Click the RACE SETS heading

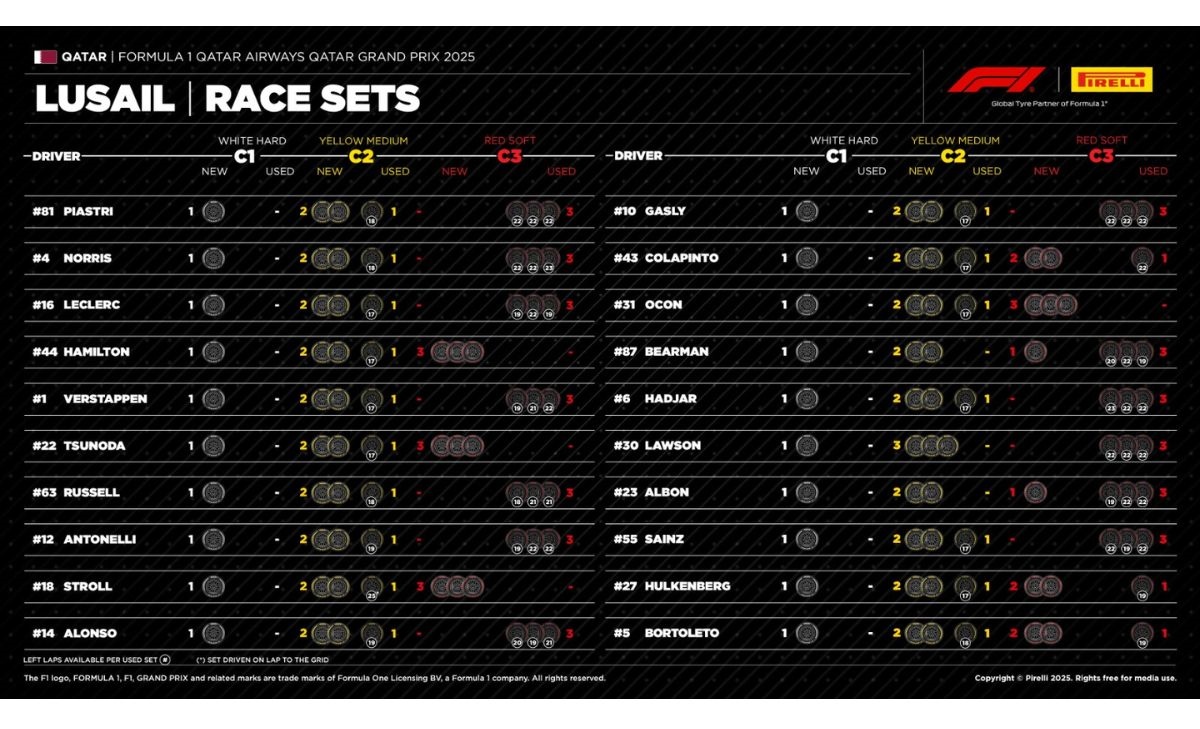[x=312, y=99]
